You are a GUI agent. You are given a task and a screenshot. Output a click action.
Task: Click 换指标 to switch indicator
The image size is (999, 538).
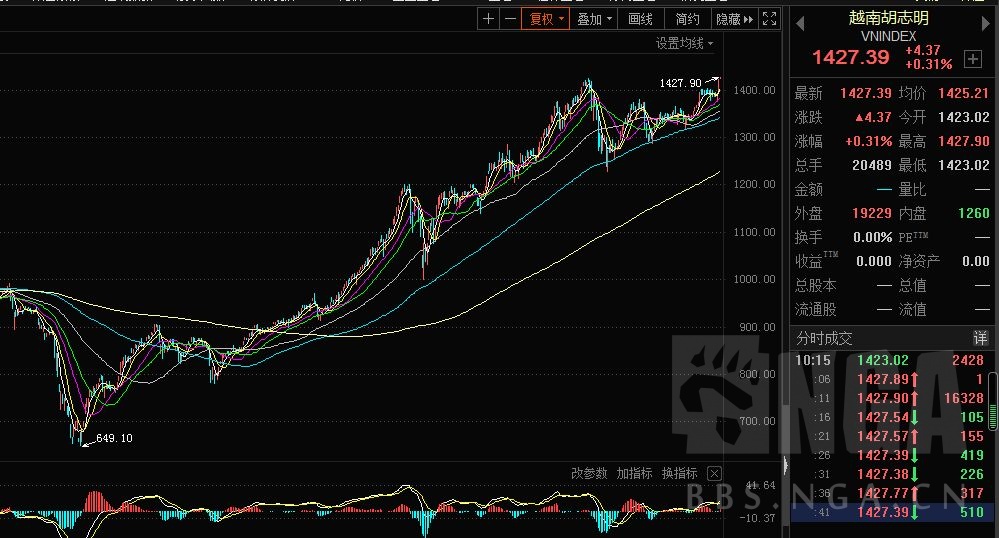pos(679,473)
